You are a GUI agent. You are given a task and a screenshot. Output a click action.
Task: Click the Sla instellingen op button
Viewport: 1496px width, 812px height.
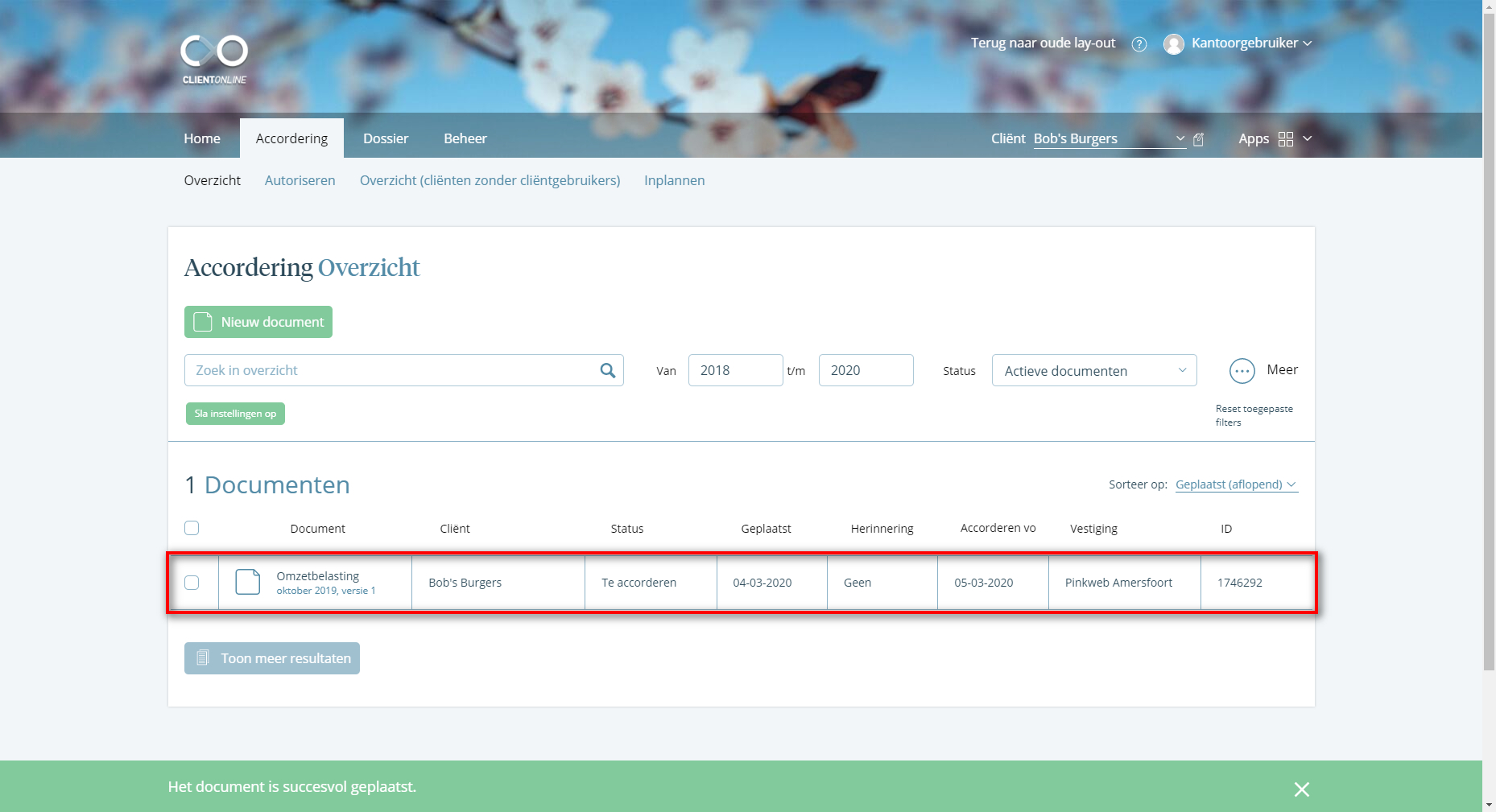[235, 414]
